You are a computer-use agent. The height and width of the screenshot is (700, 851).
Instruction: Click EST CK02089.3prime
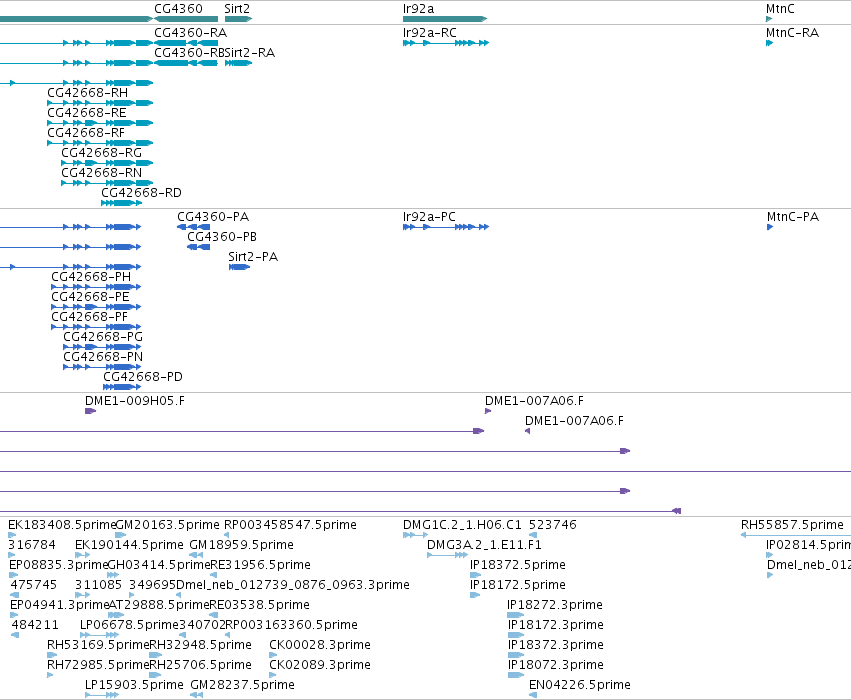coord(320,665)
